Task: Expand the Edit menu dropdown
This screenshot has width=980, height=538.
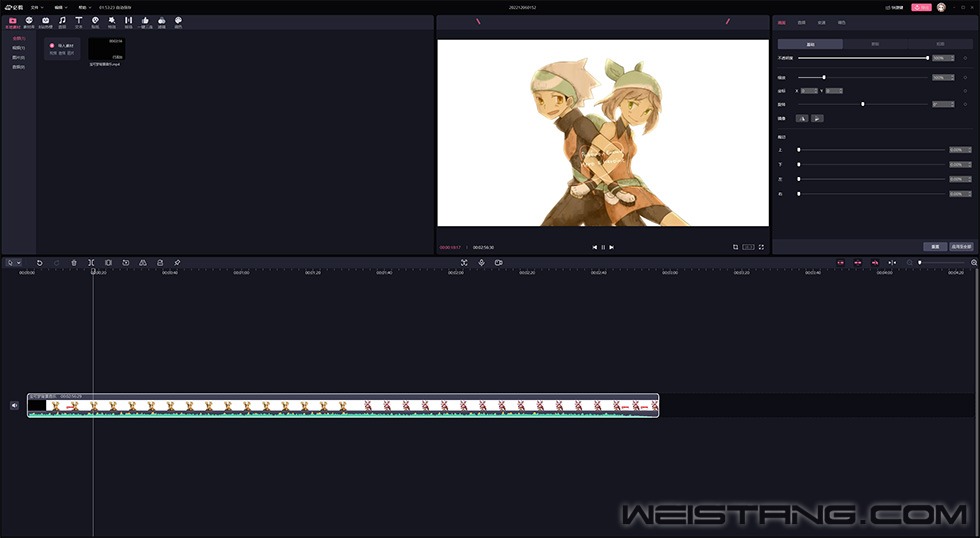Action: (61, 7)
